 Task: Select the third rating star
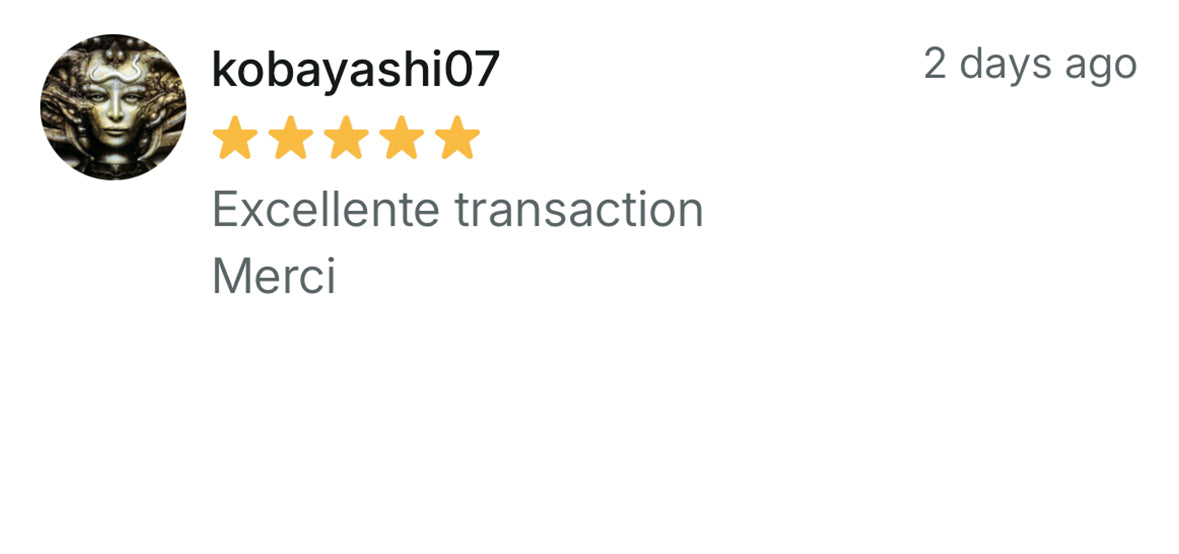[x=346, y=138]
